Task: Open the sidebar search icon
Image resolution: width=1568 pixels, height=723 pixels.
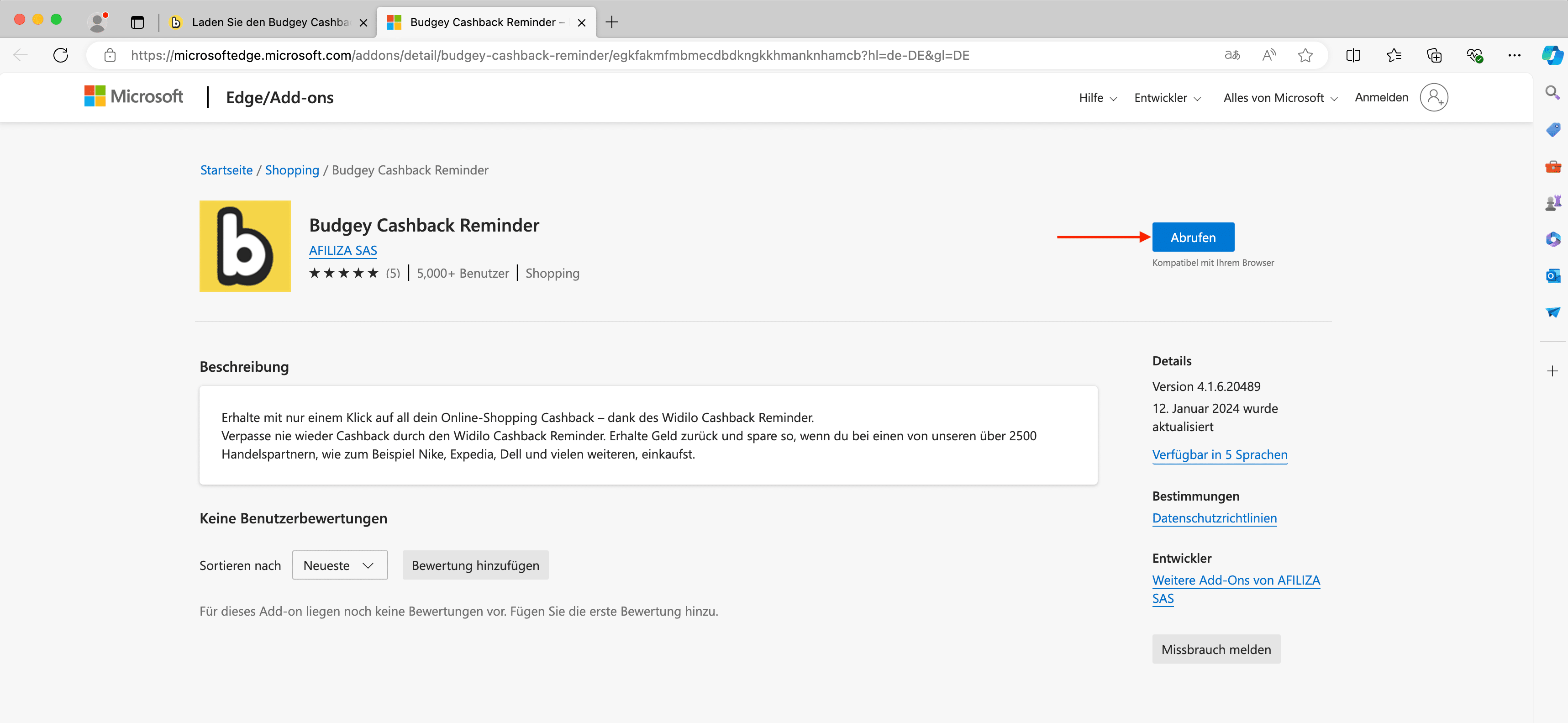Action: pyautogui.click(x=1552, y=93)
